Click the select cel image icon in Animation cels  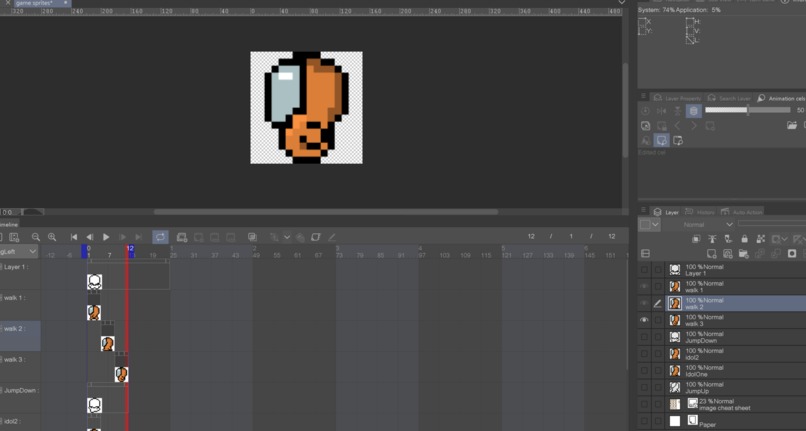[646, 125]
